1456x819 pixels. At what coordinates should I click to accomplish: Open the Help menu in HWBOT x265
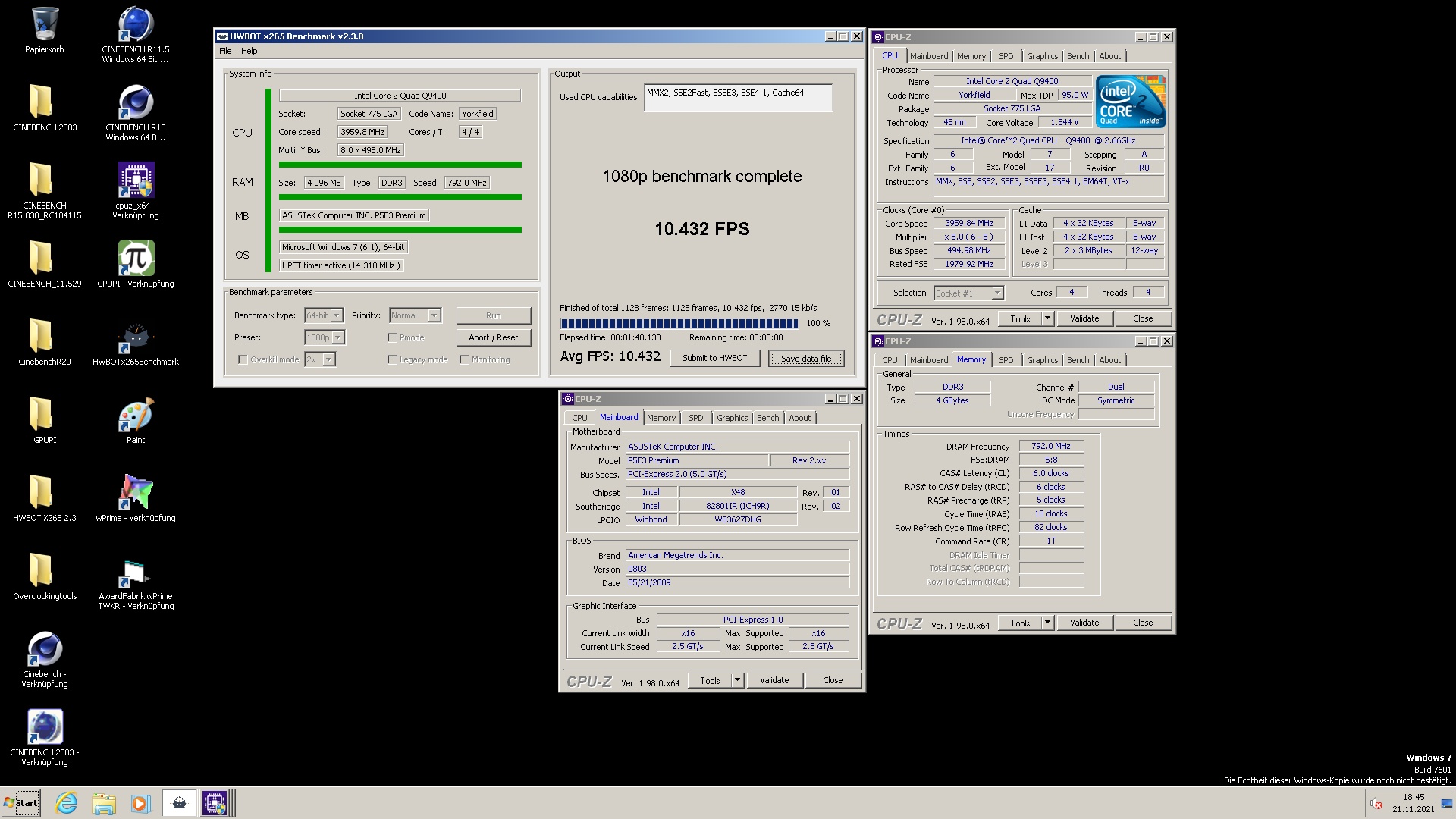point(249,51)
